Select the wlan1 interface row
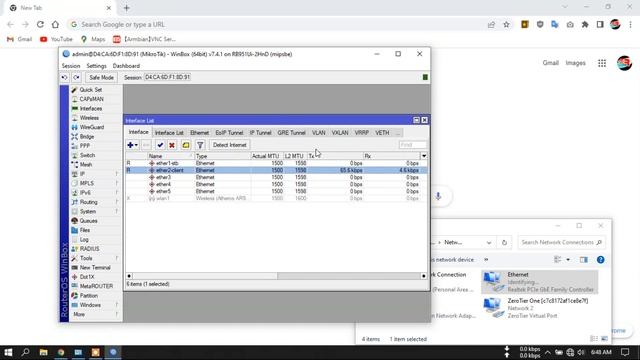The width and height of the screenshot is (640, 360). pyautogui.click(x=276, y=198)
